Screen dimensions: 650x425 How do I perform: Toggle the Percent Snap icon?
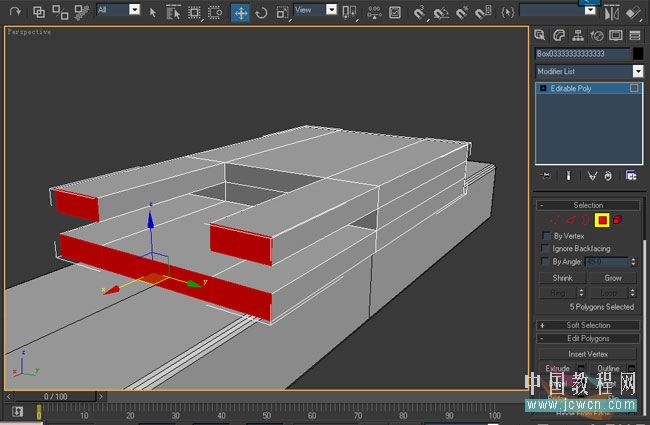pos(462,13)
